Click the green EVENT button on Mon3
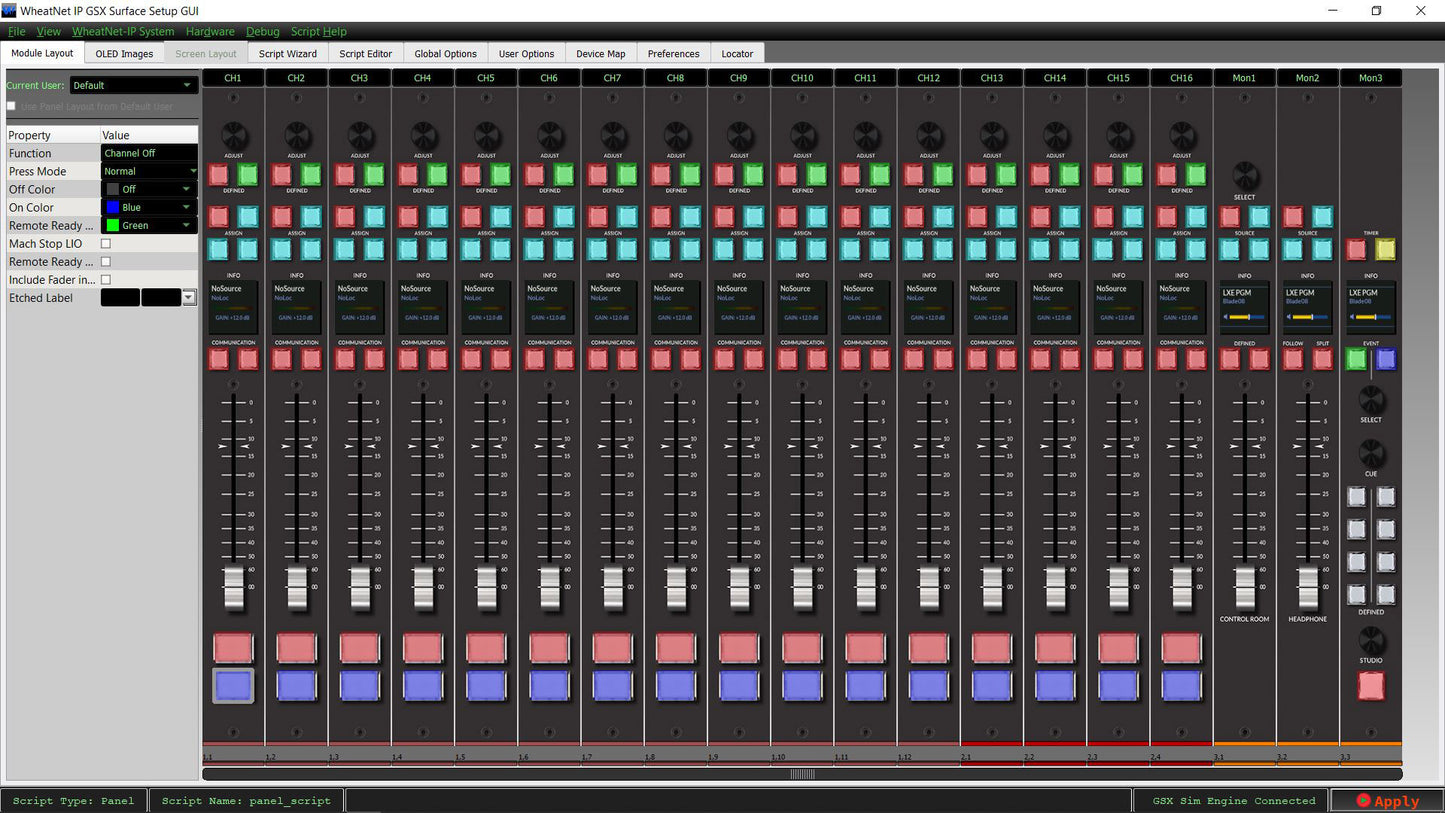 pos(1356,358)
